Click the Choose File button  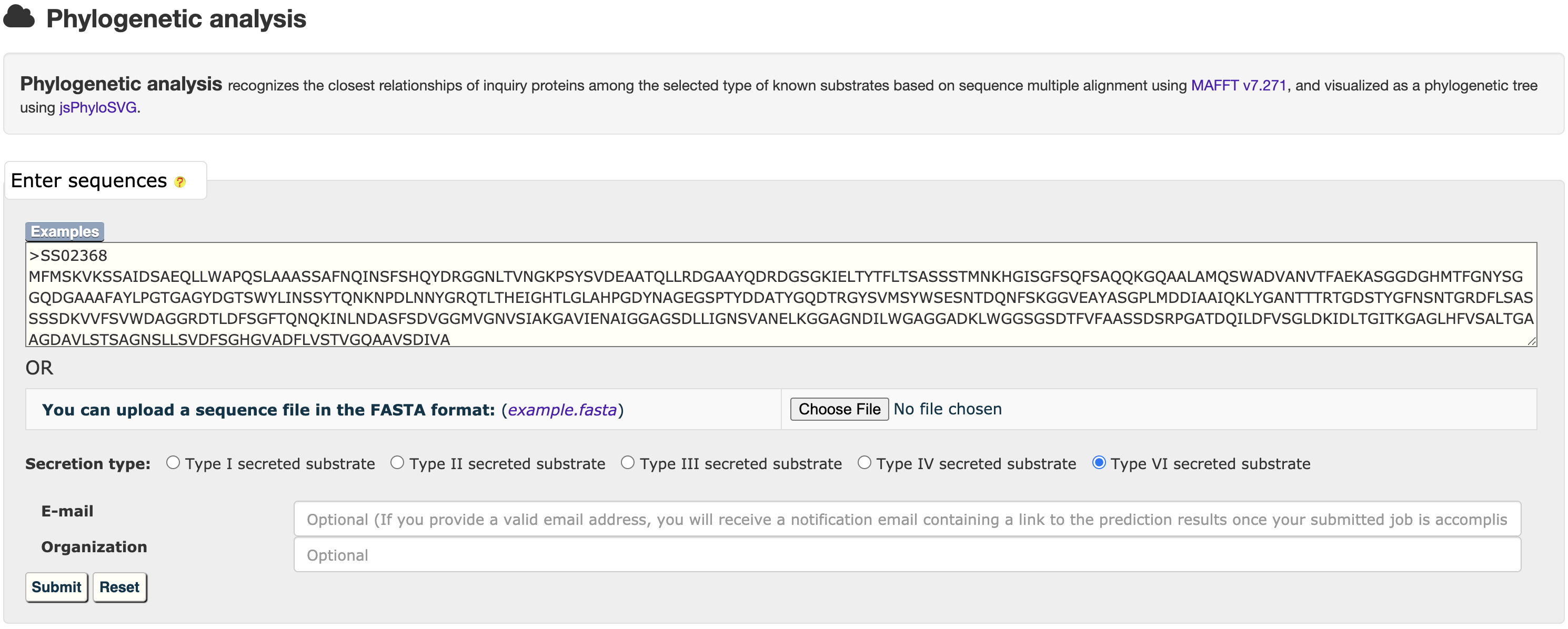coord(839,409)
